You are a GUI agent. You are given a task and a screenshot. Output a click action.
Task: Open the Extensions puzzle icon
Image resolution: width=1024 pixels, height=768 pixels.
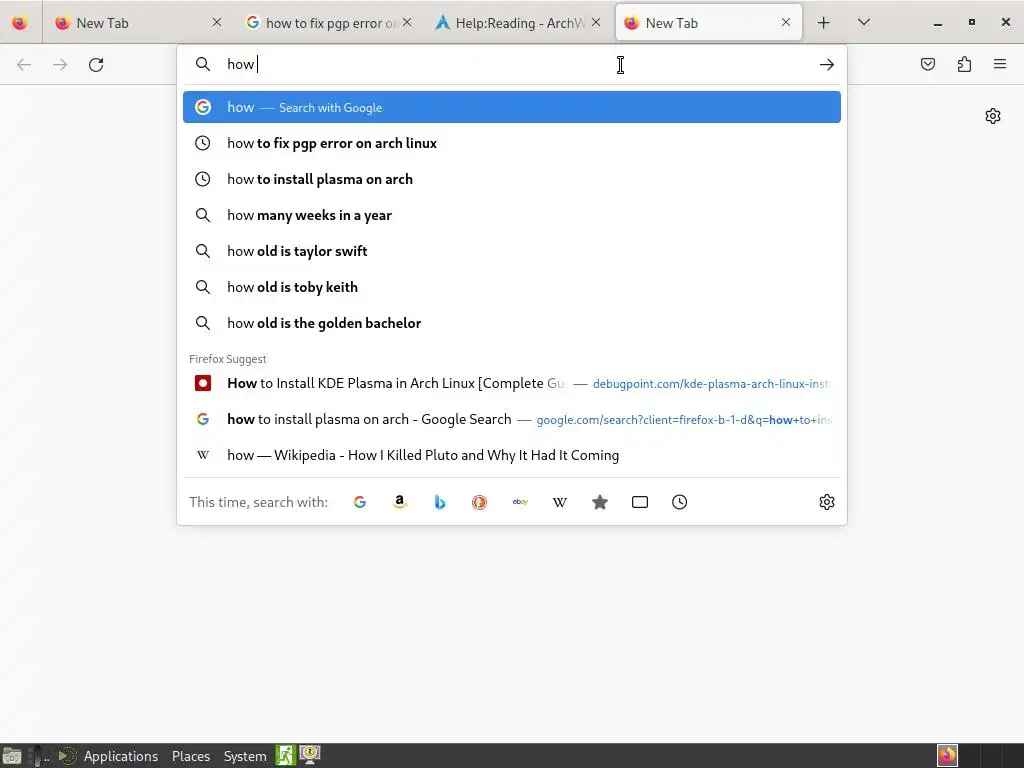[x=964, y=64]
